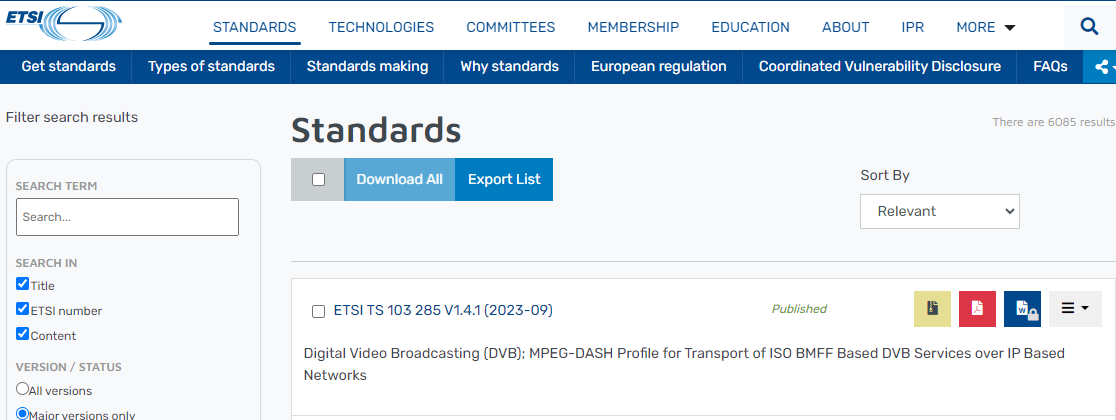This screenshot has width=1116, height=420.
Task: Open the TECHNOLOGIES menu
Action: click(381, 27)
